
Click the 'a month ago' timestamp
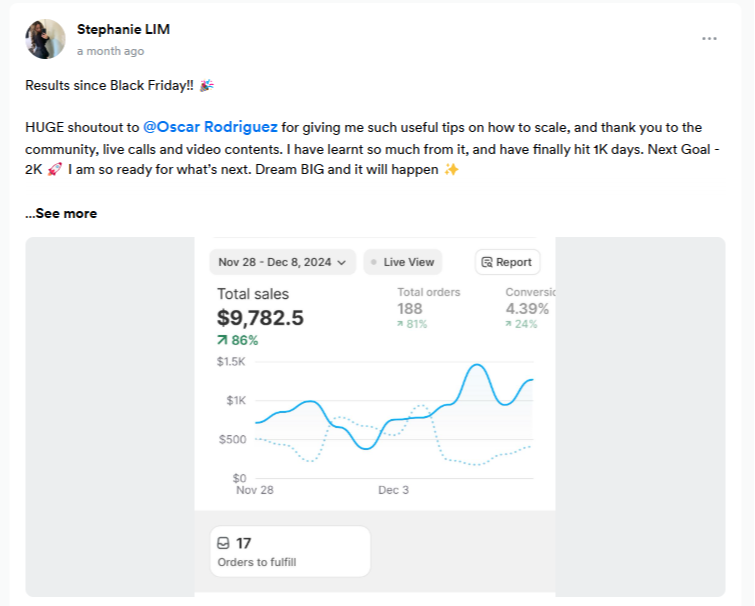tap(110, 50)
